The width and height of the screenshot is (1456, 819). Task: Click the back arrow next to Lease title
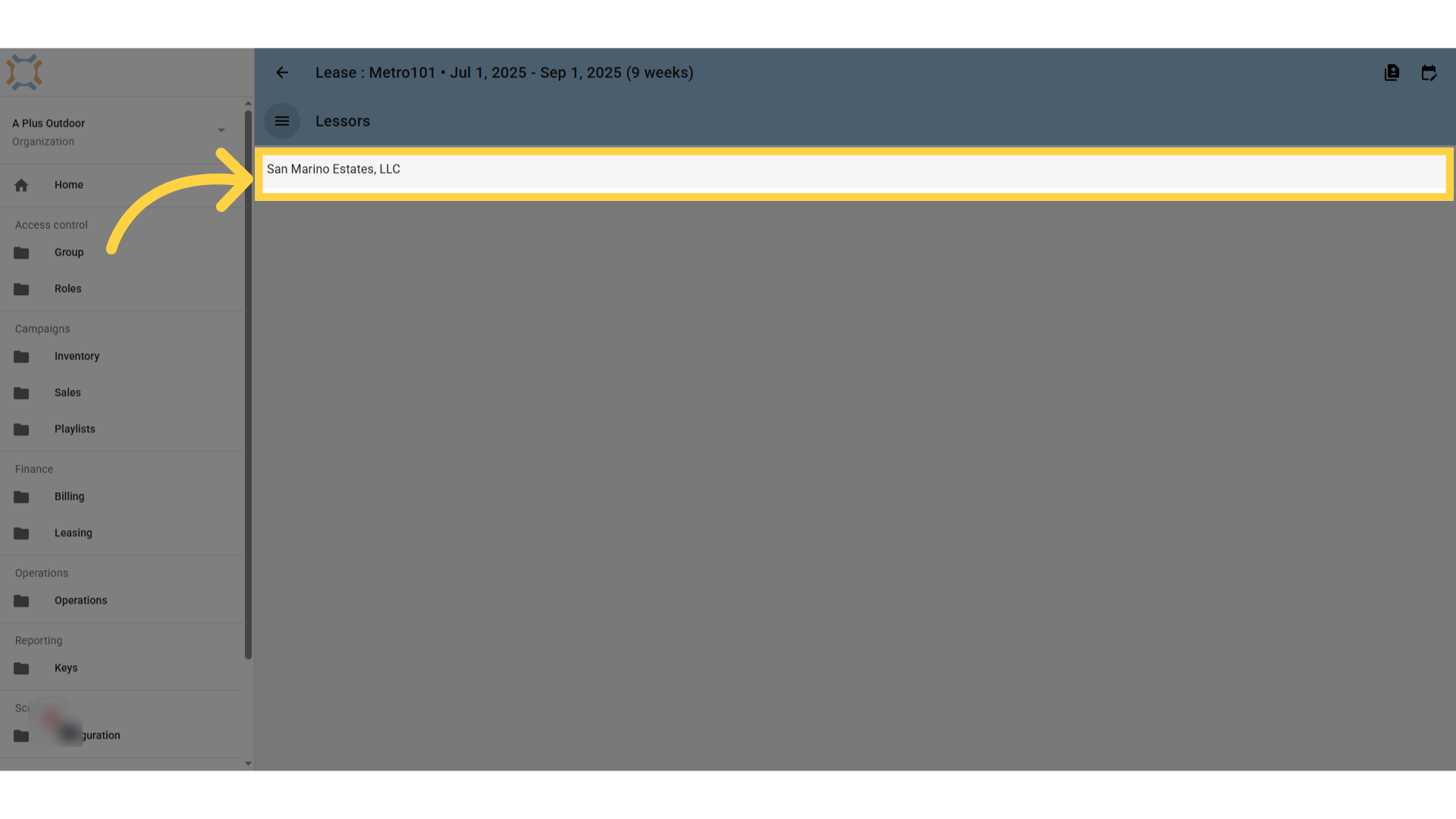pos(282,73)
